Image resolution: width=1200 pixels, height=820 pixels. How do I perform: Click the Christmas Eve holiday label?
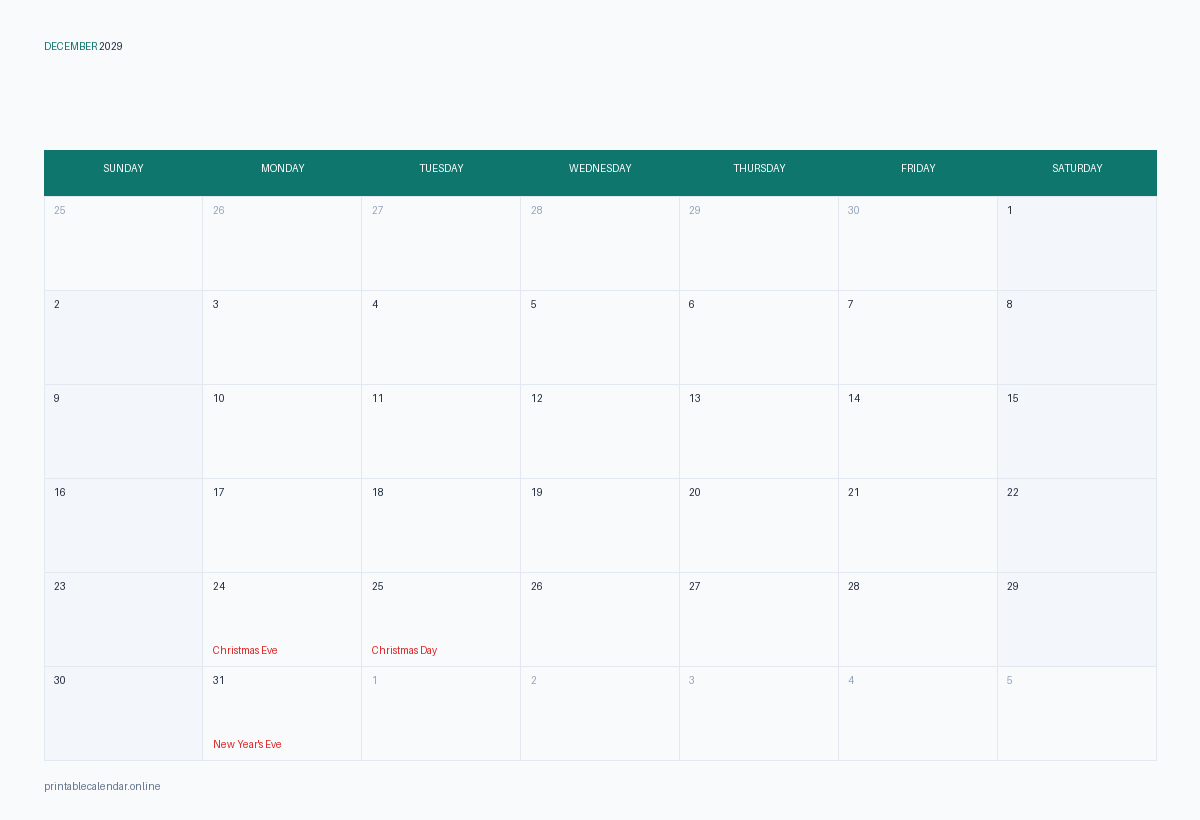pyautogui.click(x=245, y=650)
